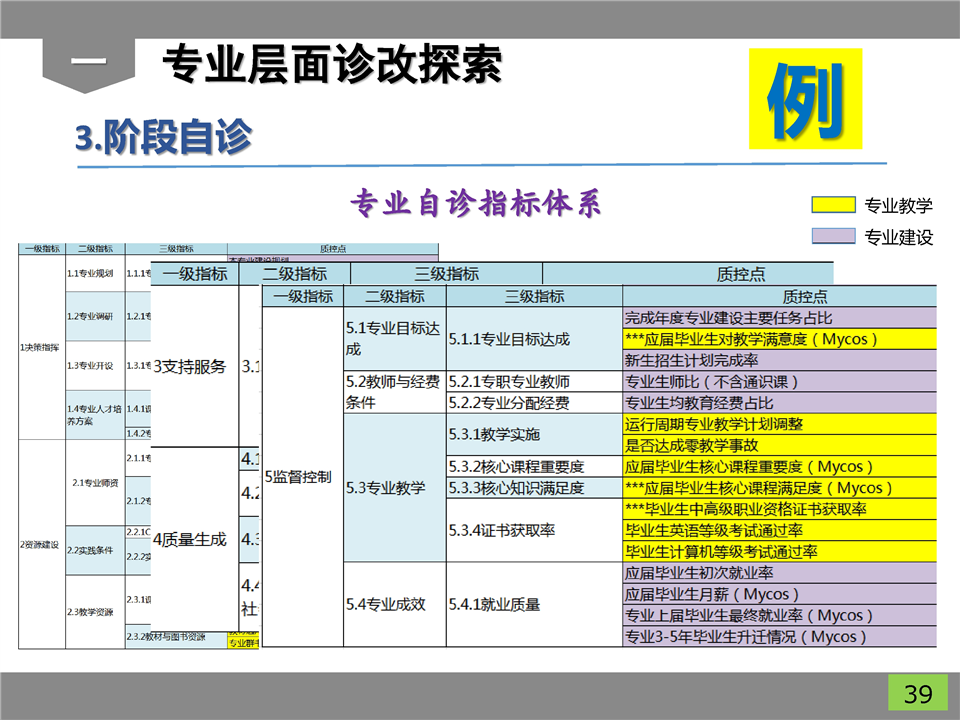Viewport: 960px width, 720px height.
Task: Click the 5.4专业成效 cell
Action: 395,605
